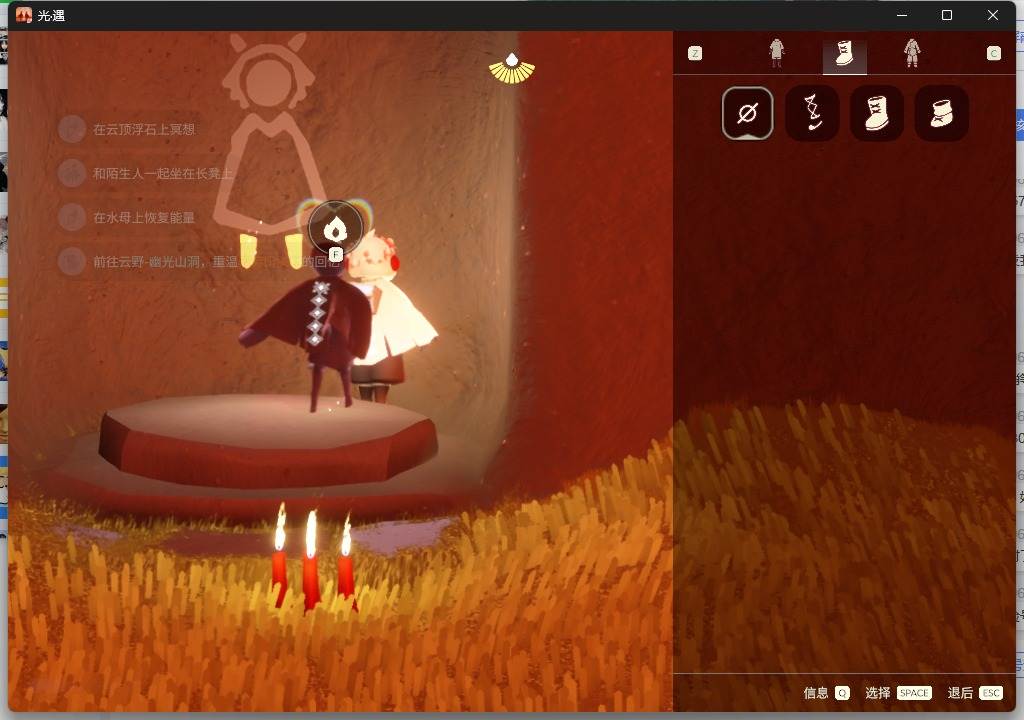Open the full-body armor category tab
Viewport: 1024px width, 720px height.
click(912, 53)
